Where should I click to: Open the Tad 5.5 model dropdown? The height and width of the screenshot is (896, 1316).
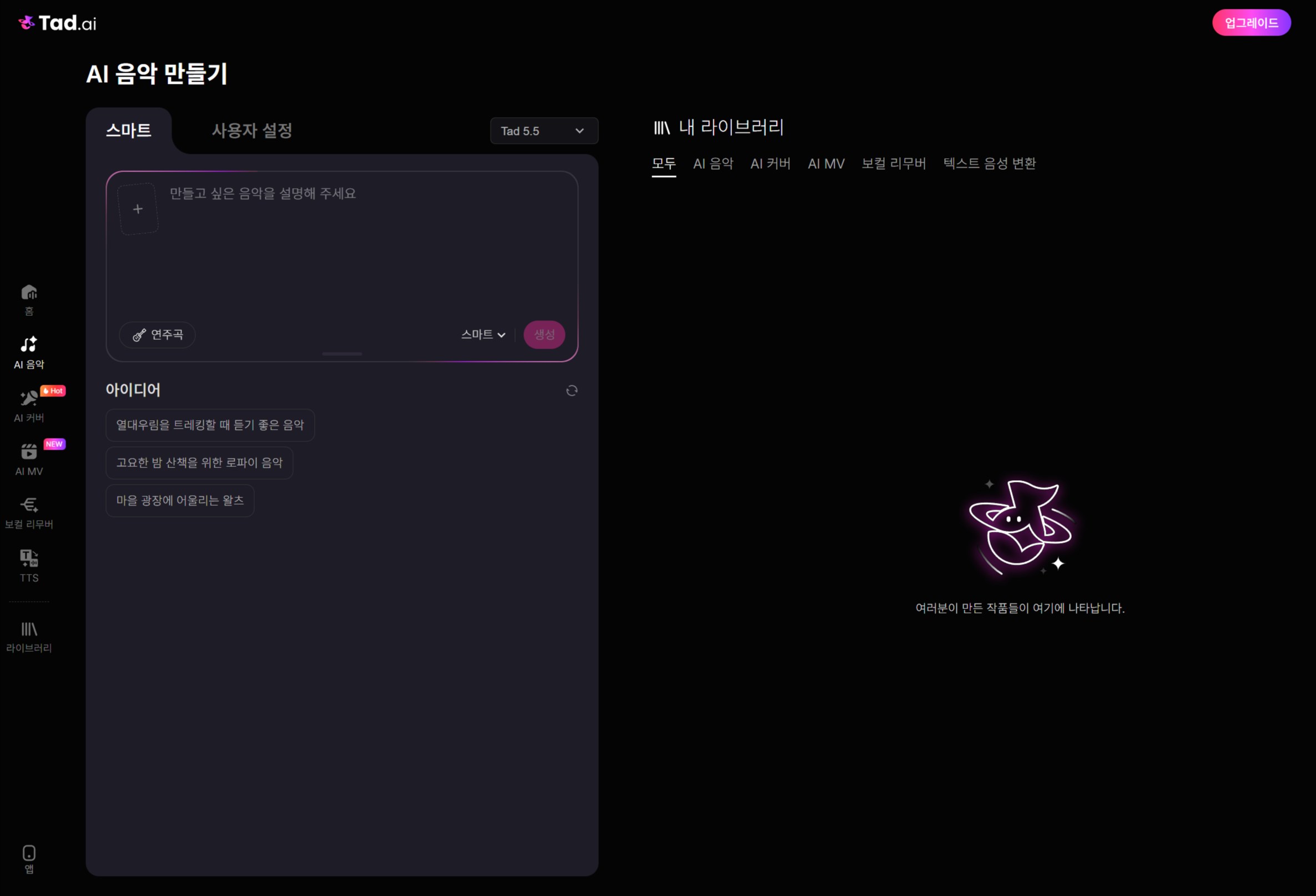point(544,131)
